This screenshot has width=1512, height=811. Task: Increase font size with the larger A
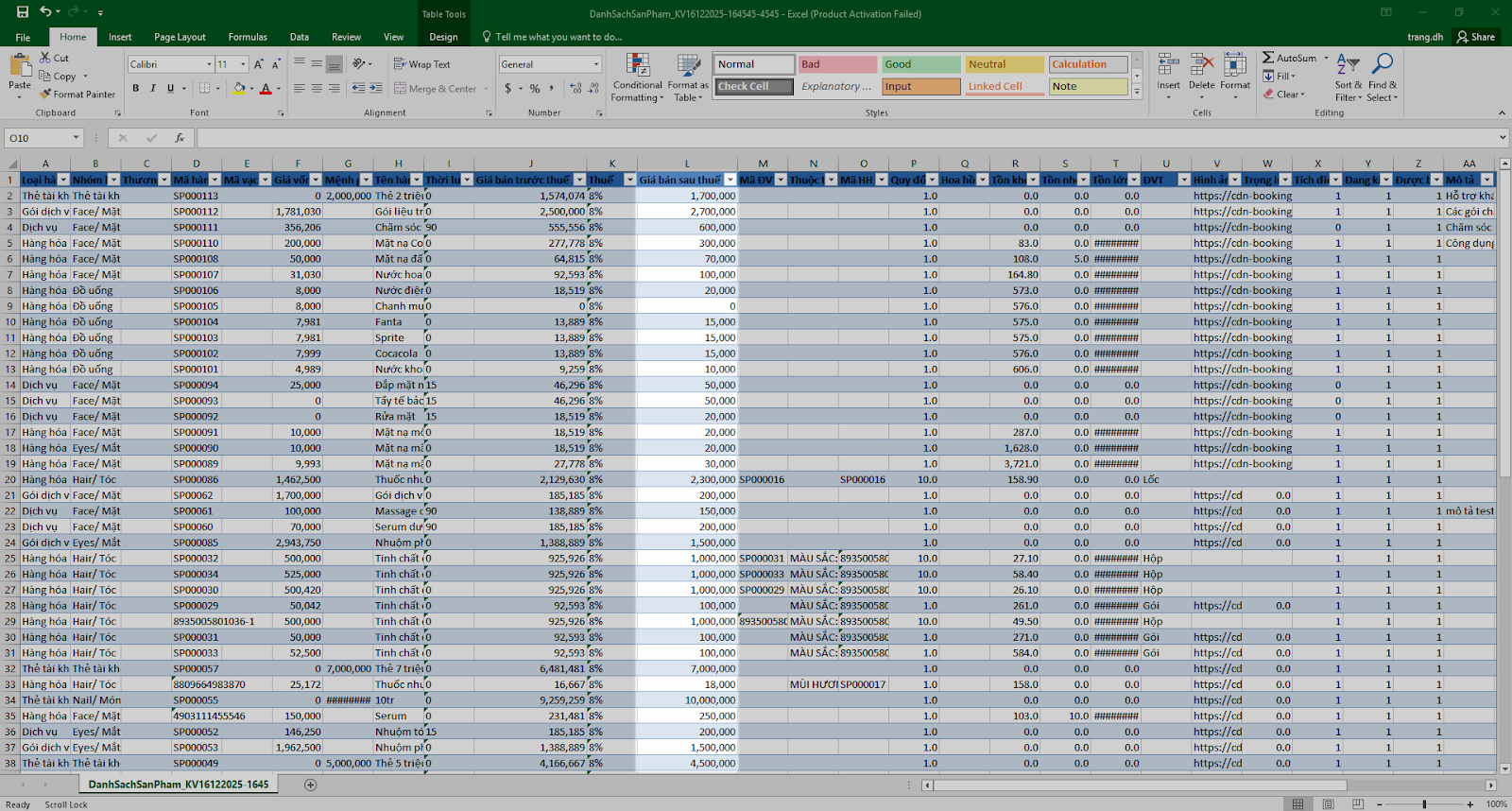click(261, 64)
